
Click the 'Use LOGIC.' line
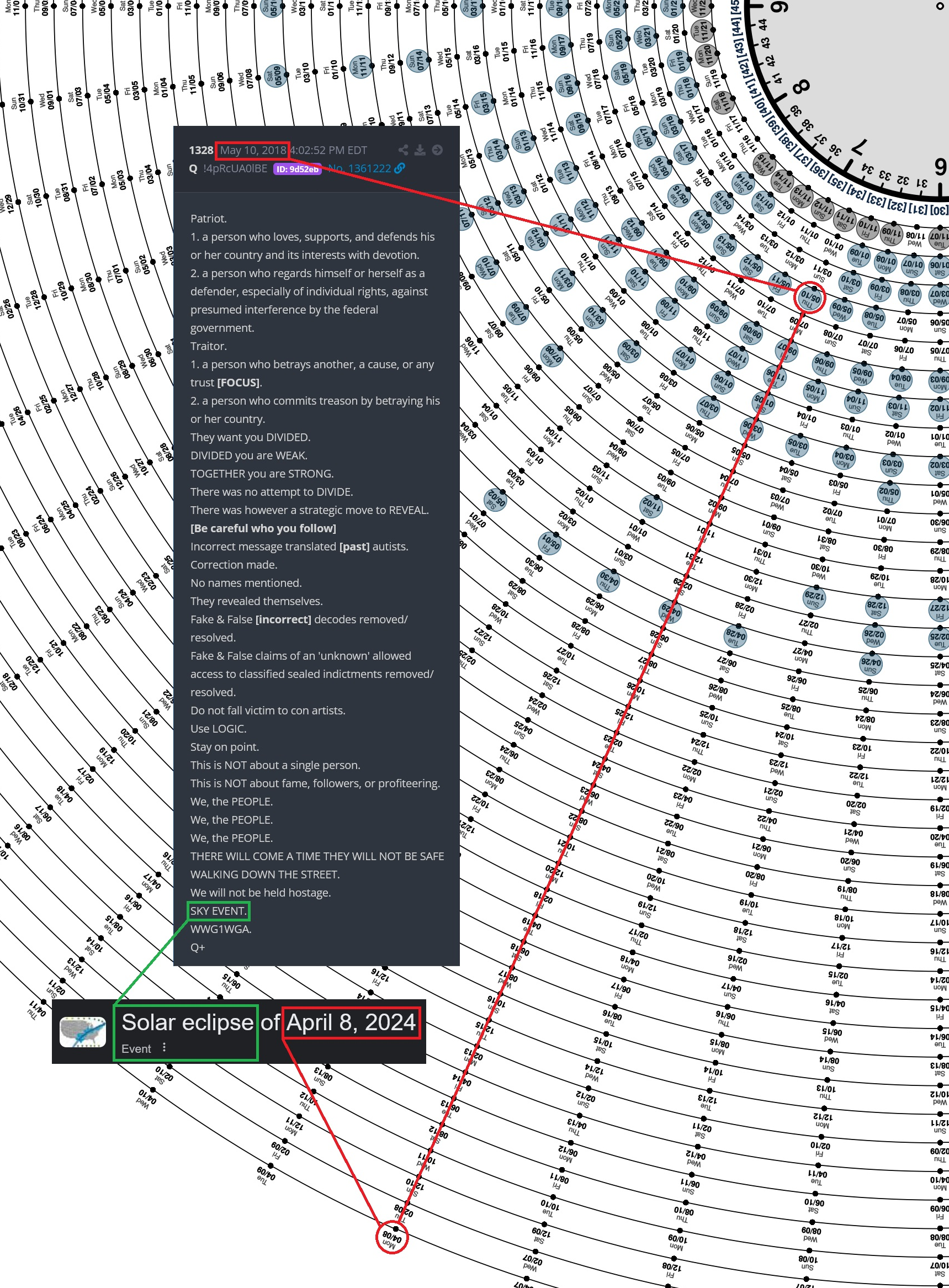[218, 728]
